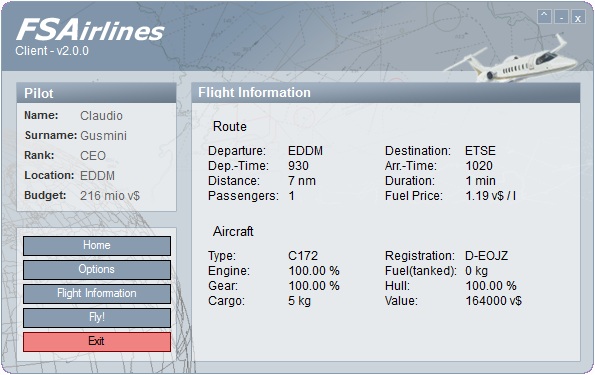The height and width of the screenshot is (375, 595).
Task: Click the budget value 216 mio v$
Action: pos(110,195)
